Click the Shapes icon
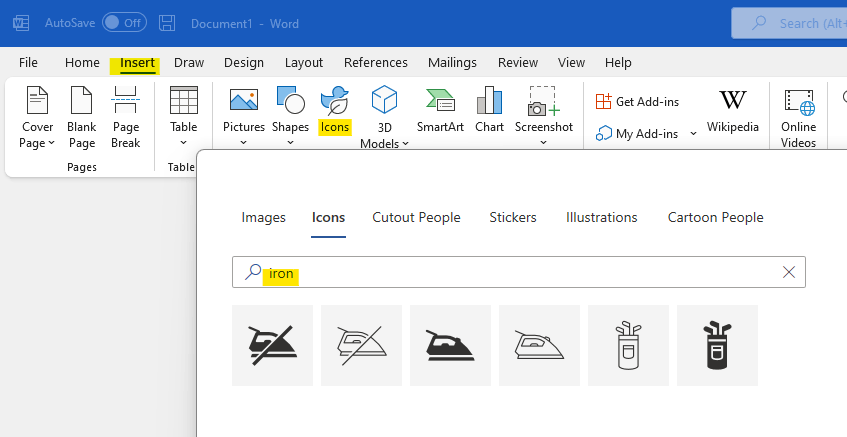847x437 pixels. (291, 100)
